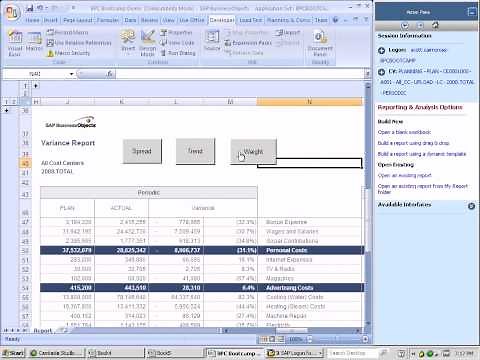Click into the formula bar

pos(239,74)
